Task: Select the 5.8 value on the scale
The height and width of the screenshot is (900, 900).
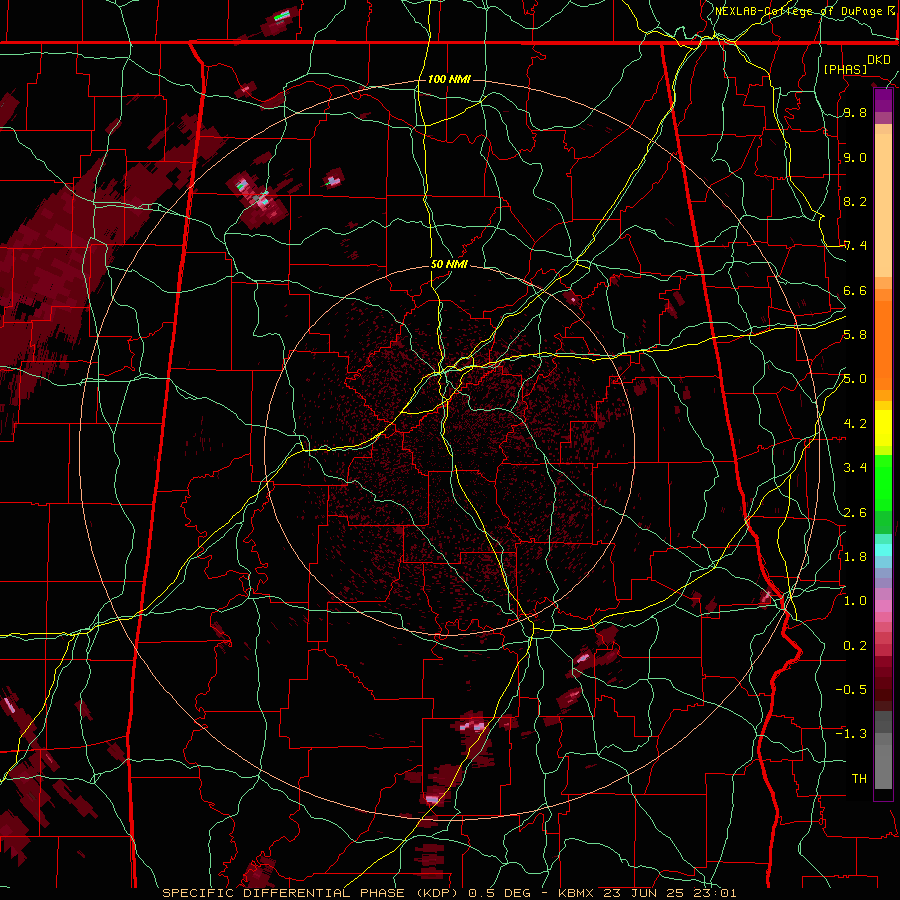Action: click(855, 335)
